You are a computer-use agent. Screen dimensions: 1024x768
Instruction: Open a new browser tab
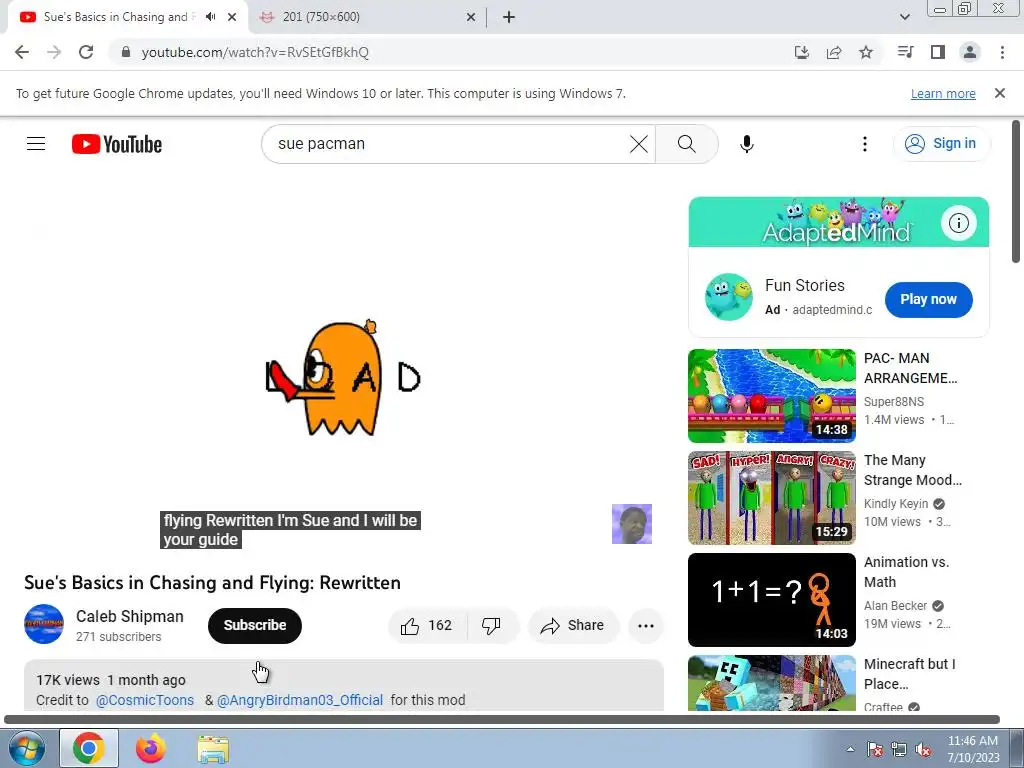(x=509, y=17)
